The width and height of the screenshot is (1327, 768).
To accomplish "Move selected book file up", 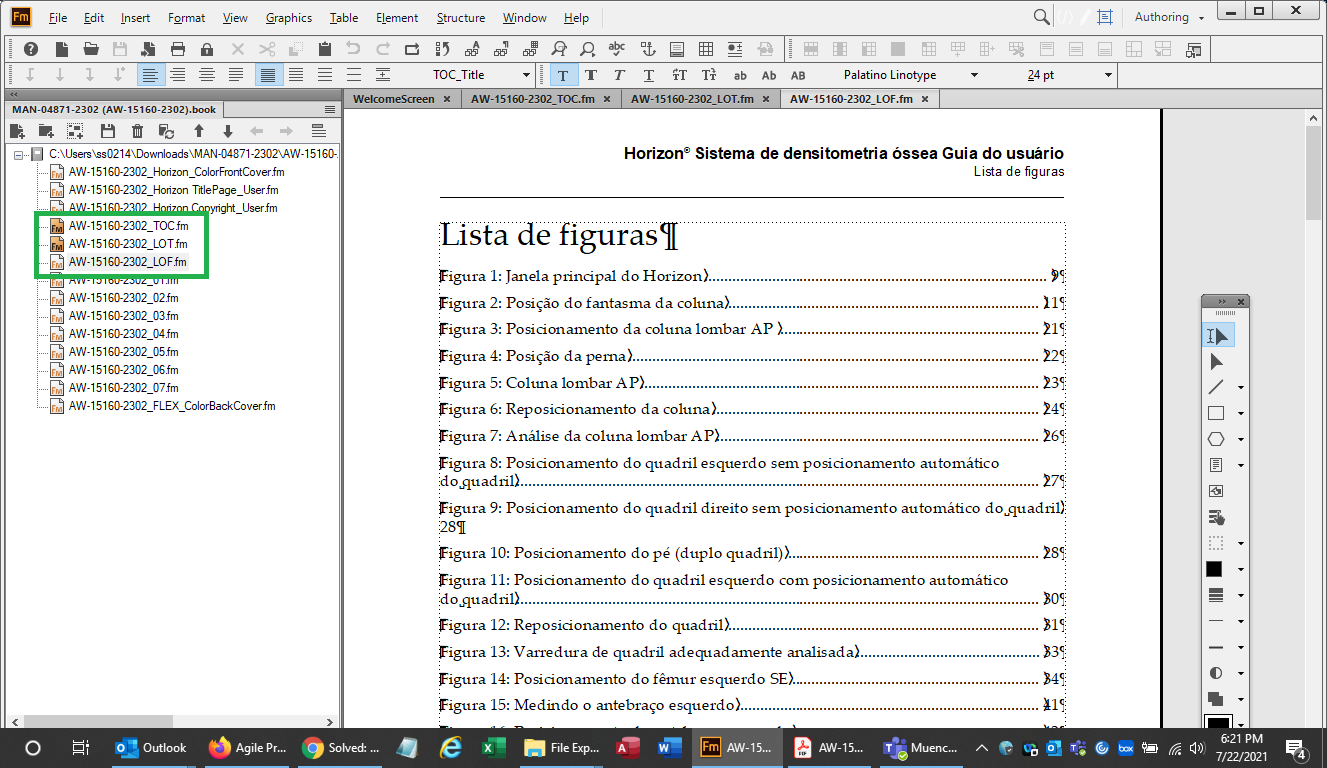I will [x=197, y=130].
